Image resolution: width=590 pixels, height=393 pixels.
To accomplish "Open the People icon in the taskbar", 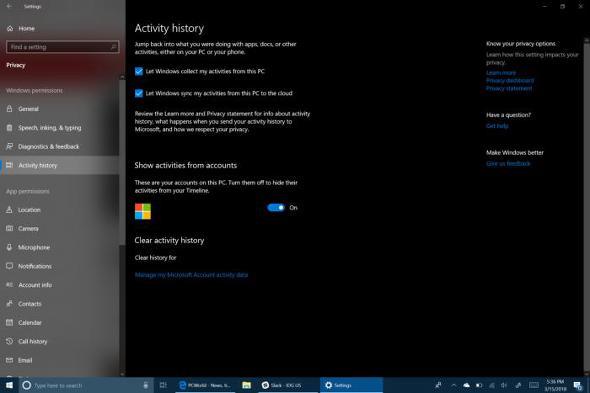I will pyautogui.click(x=438, y=385).
